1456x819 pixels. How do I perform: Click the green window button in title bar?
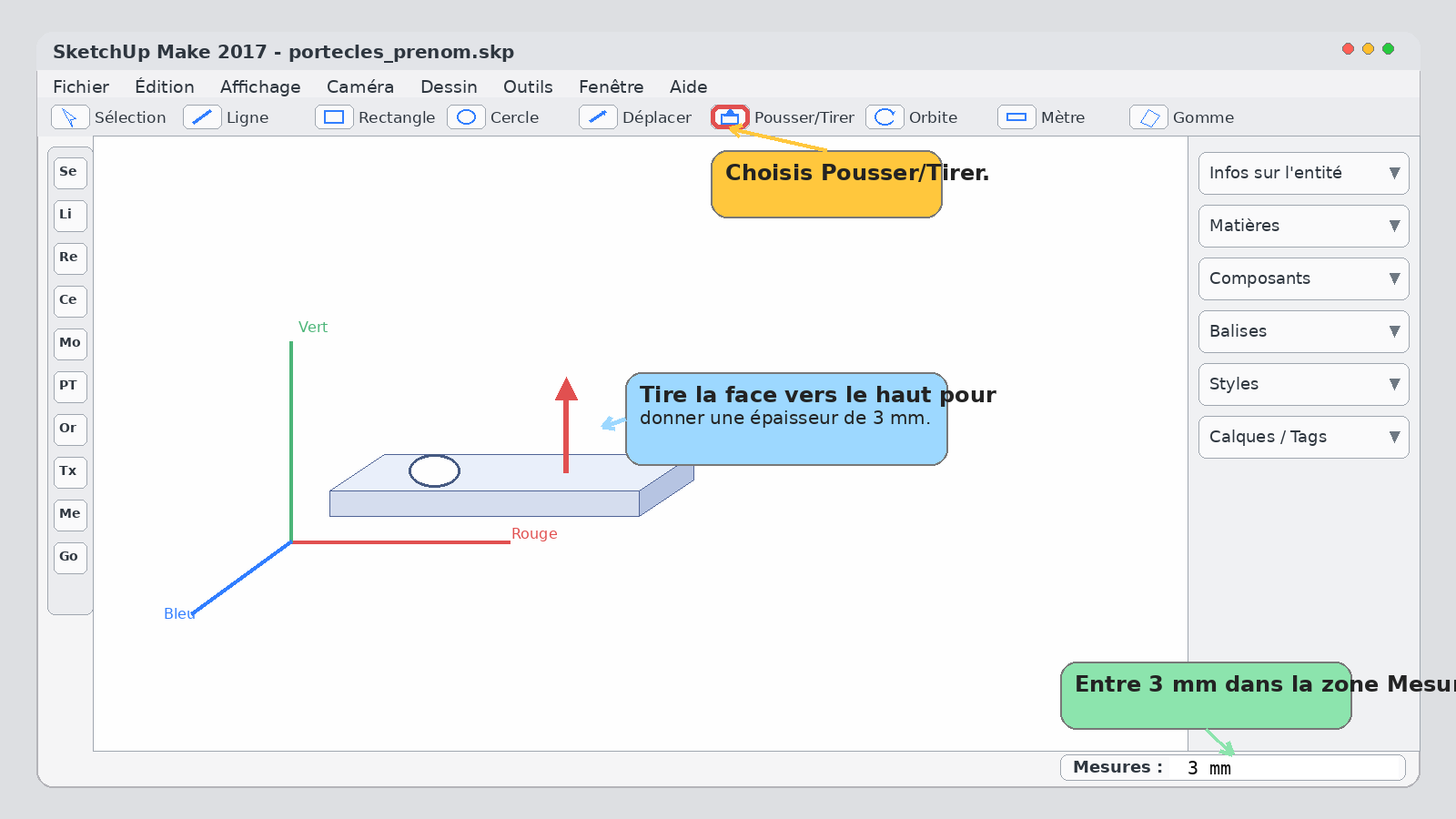point(1388,49)
